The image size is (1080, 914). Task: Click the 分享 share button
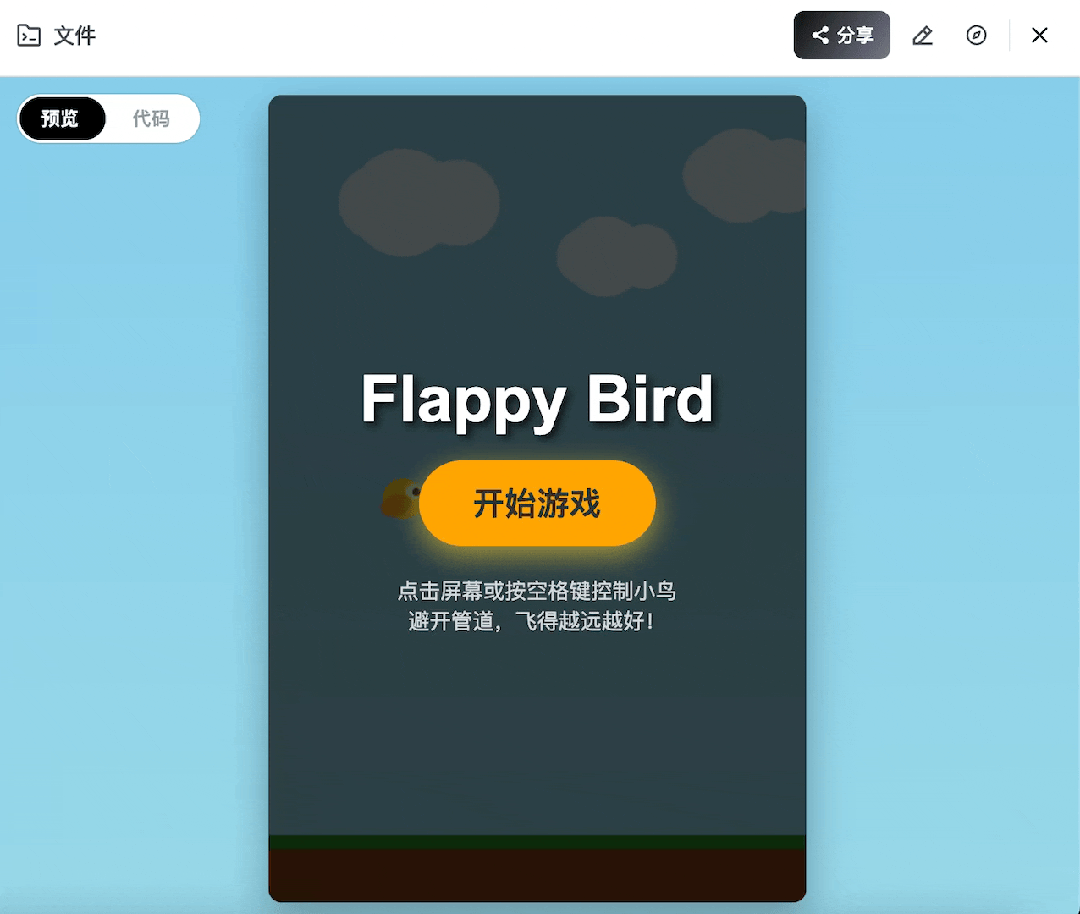pos(842,35)
